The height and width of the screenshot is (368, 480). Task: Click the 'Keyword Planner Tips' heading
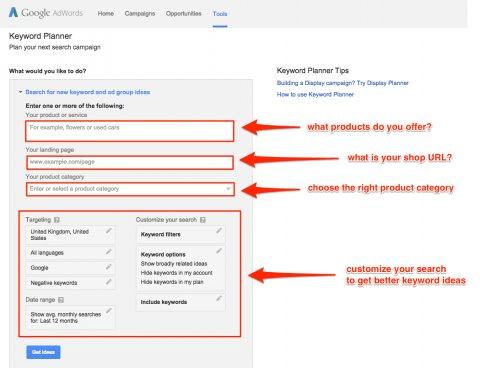coord(313,71)
